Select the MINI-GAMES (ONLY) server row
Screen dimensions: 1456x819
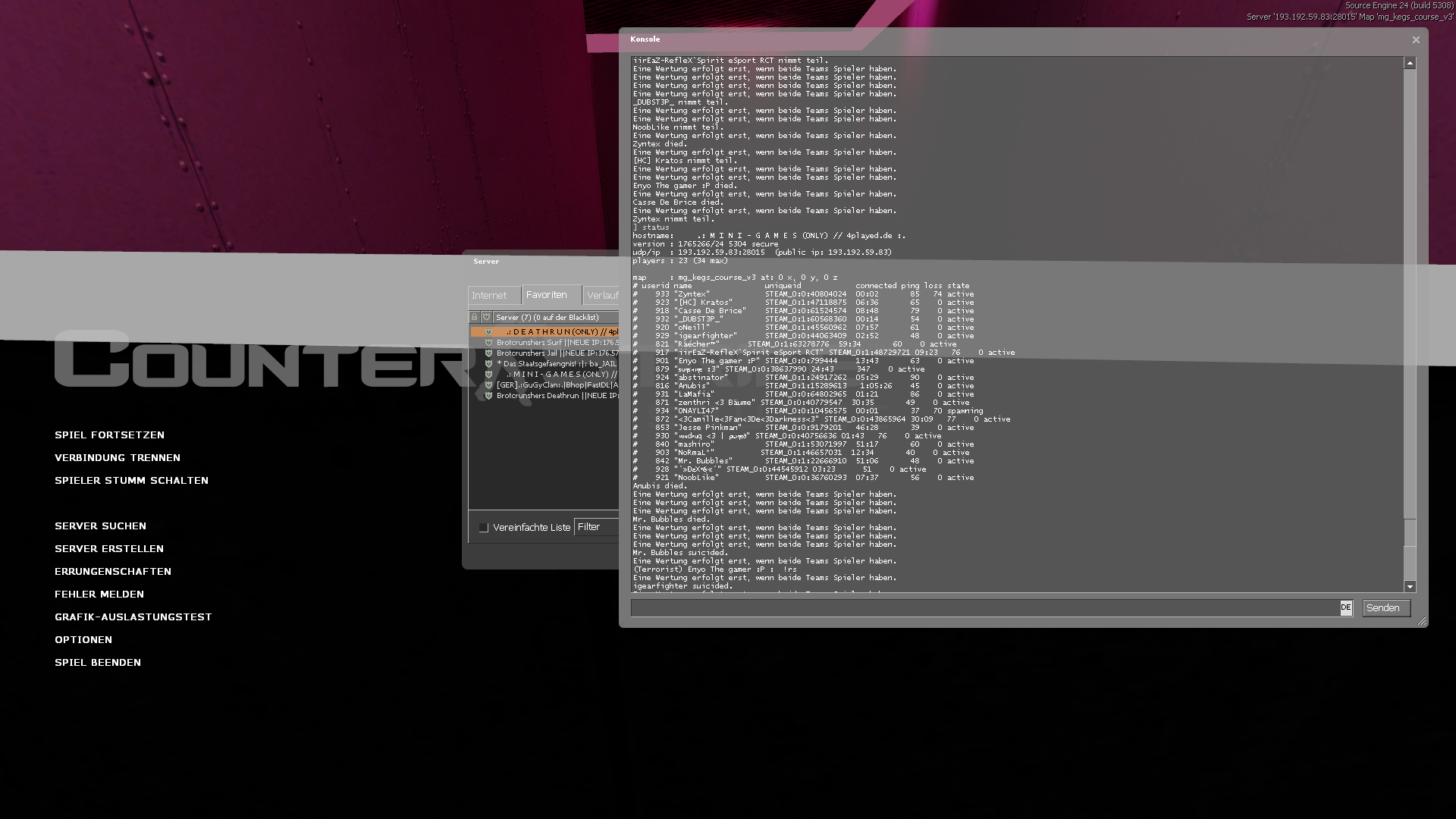click(x=544, y=375)
